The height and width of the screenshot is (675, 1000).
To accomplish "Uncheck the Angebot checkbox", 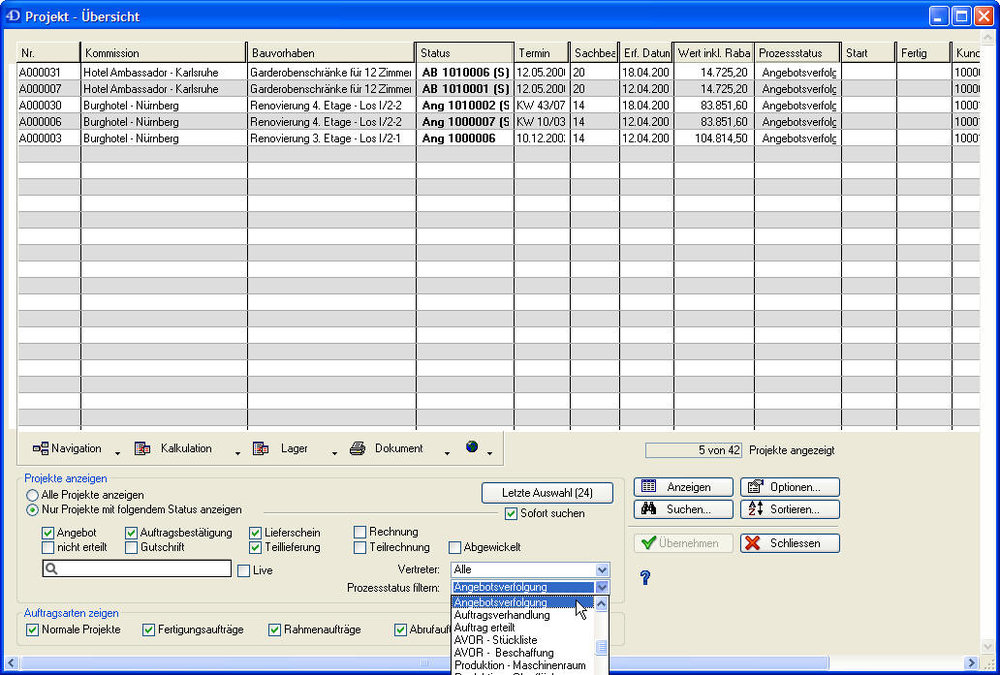I will point(48,533).
